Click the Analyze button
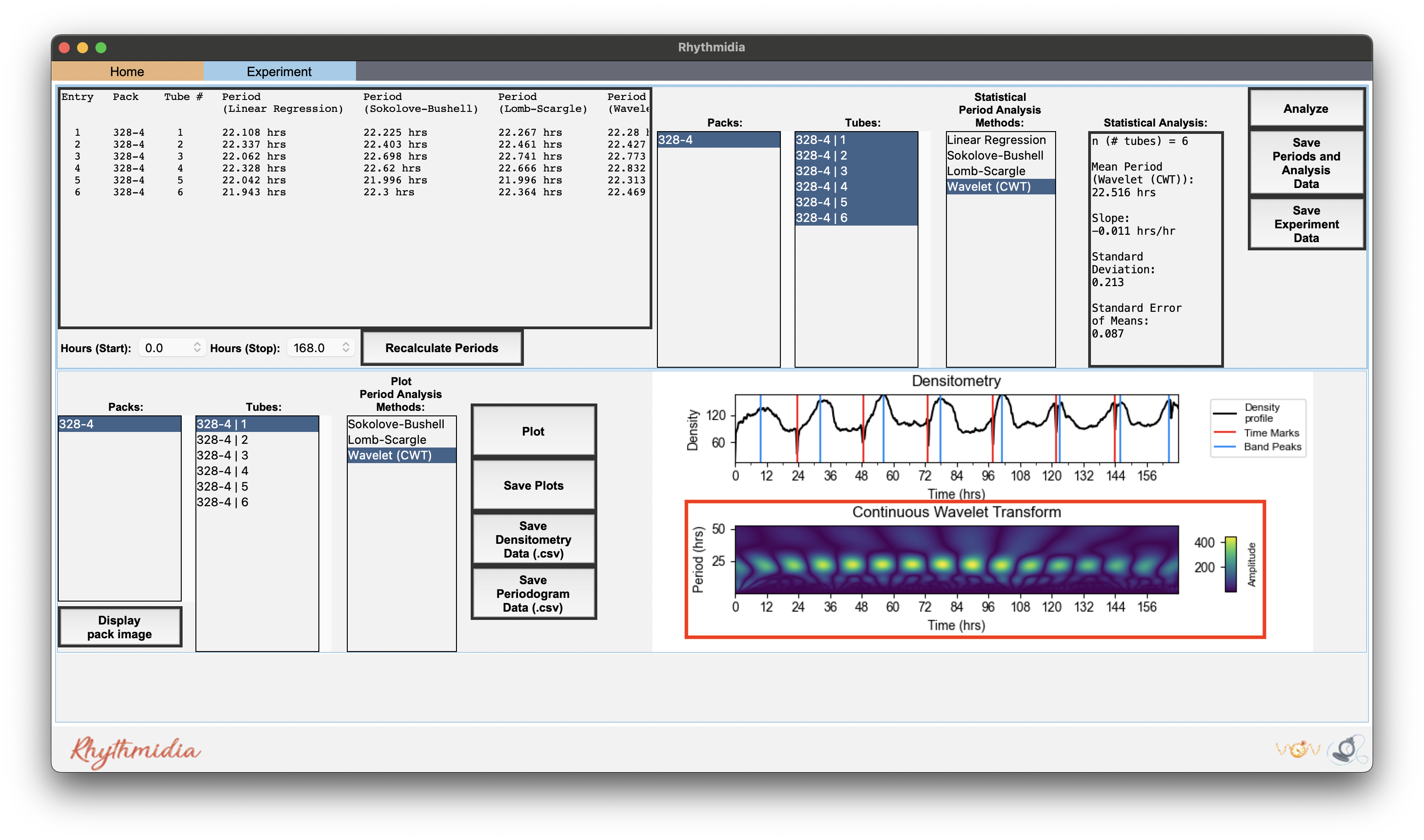Viewport: 1424px width, 840px height. (x=1306, y=109)
